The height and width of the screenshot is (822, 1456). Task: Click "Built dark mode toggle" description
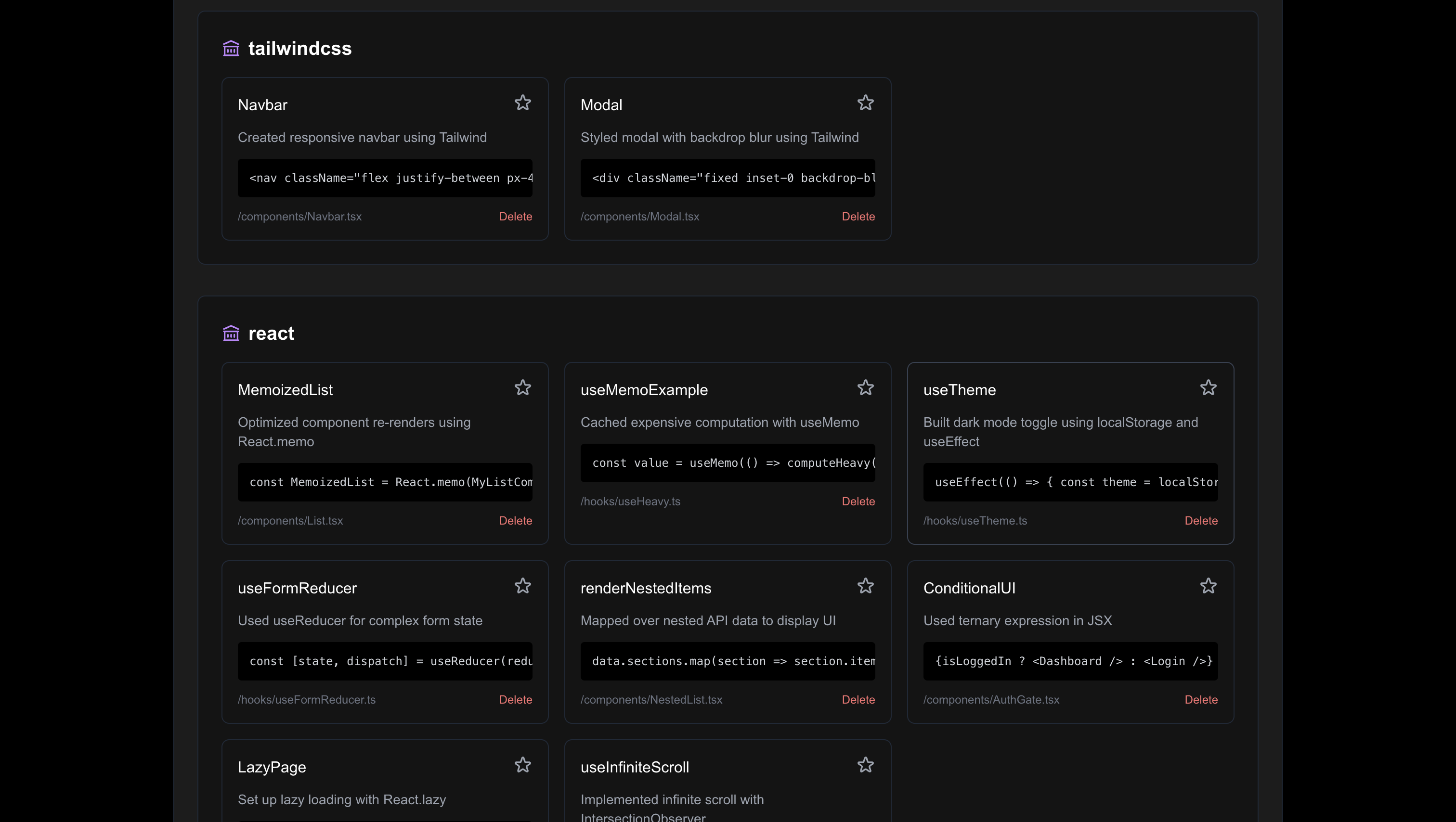(1060, 432)
